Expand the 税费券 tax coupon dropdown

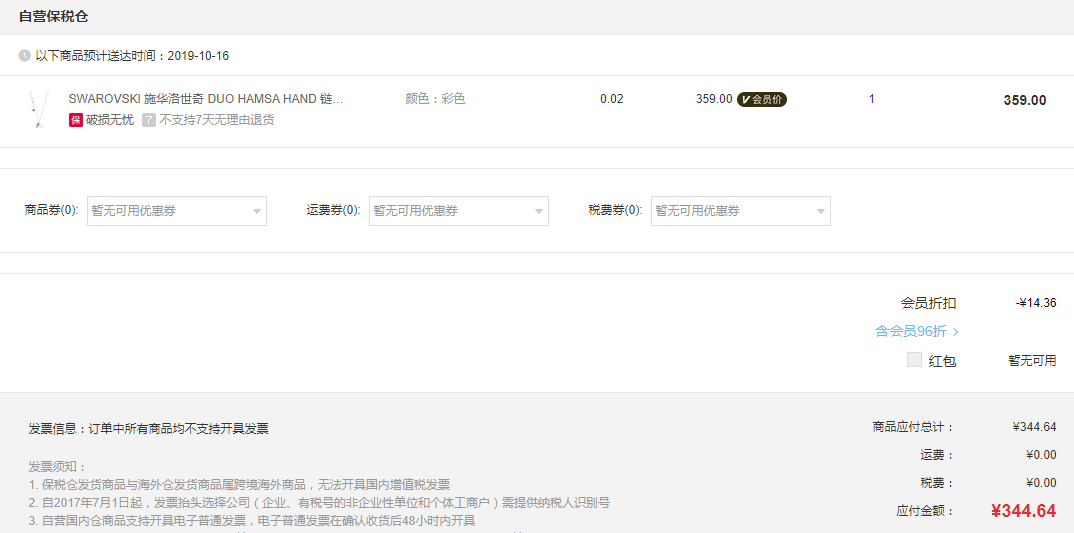pyautogui.click(x=740, y=211)
